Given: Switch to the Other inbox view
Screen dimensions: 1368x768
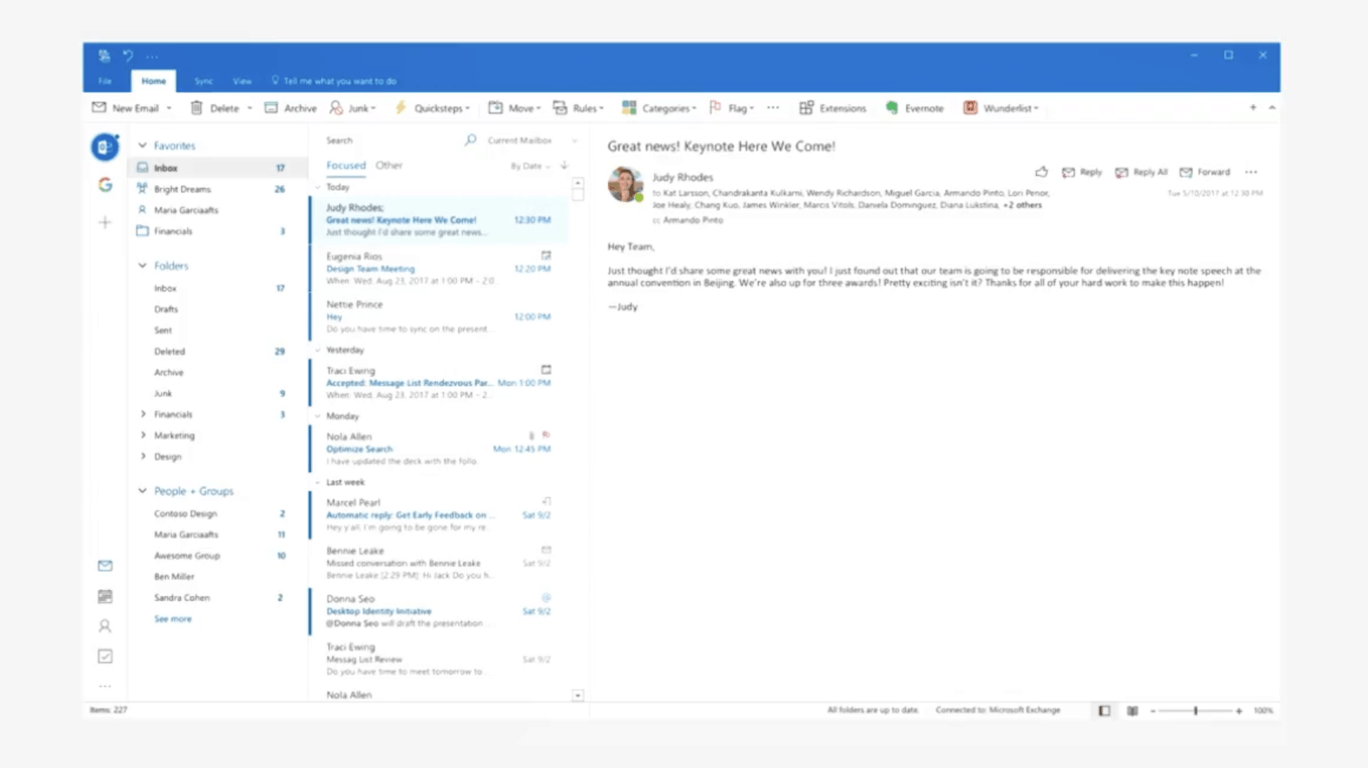Looking at the screenshot, I should click(389, 166).
